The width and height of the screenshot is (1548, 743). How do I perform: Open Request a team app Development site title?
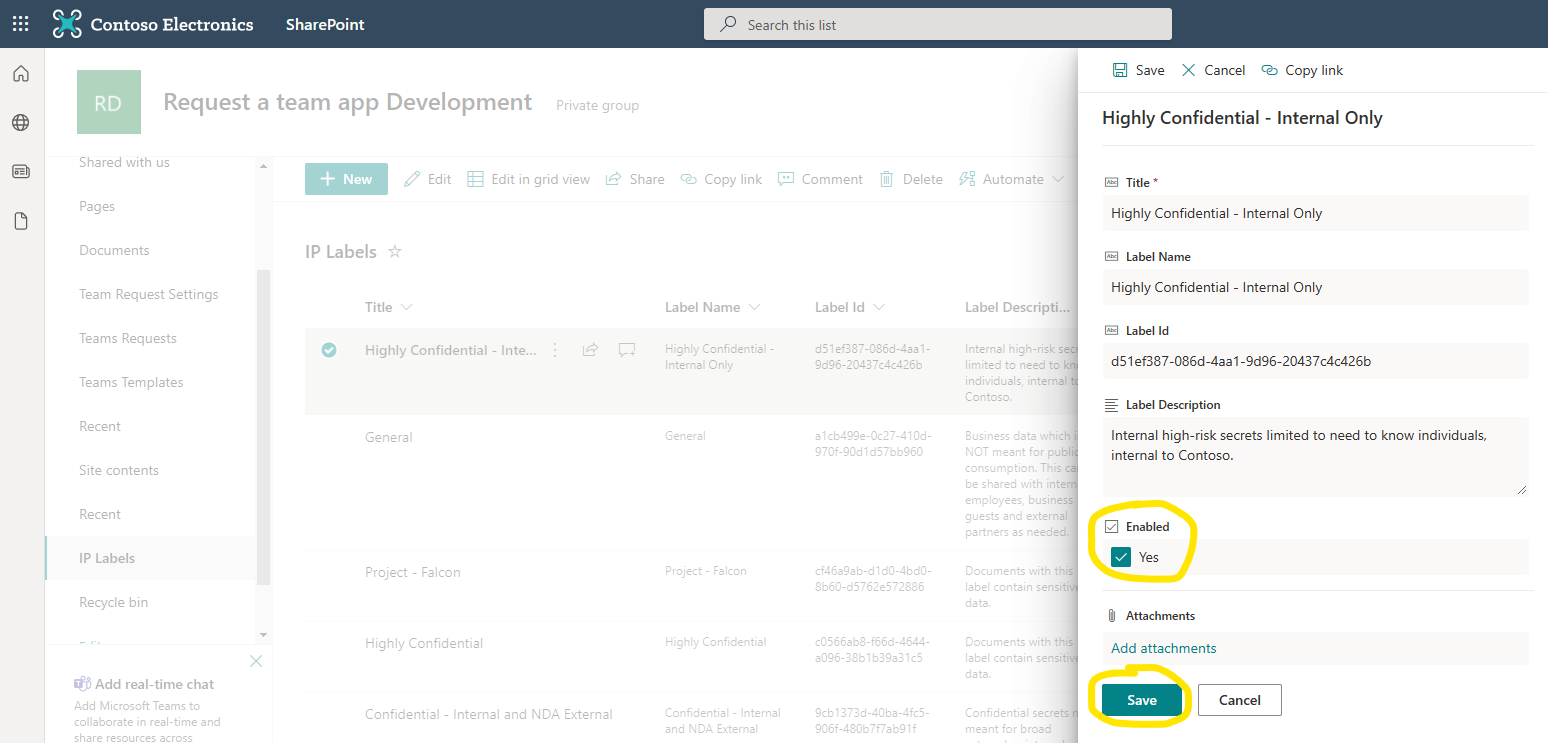click(x=348, y=102)
